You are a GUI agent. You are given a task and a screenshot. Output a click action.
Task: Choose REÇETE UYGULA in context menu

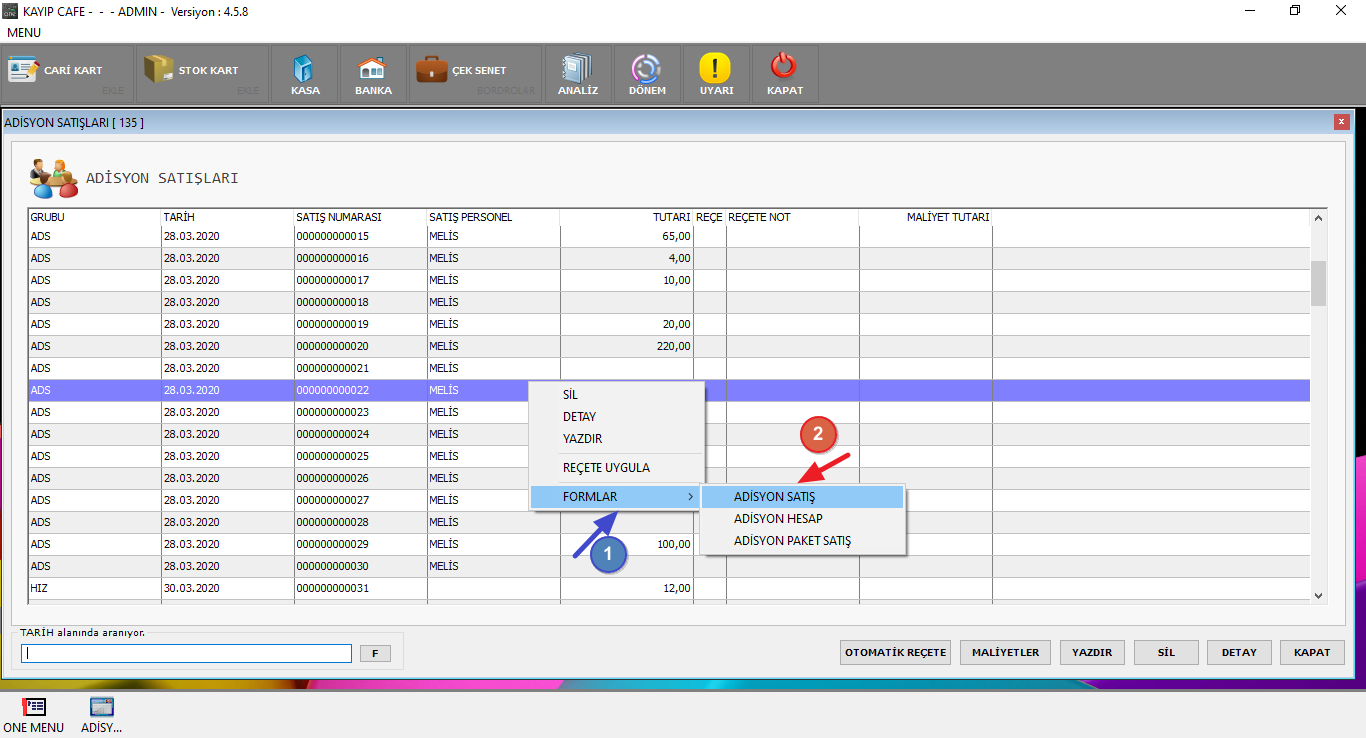click(617, 468)
